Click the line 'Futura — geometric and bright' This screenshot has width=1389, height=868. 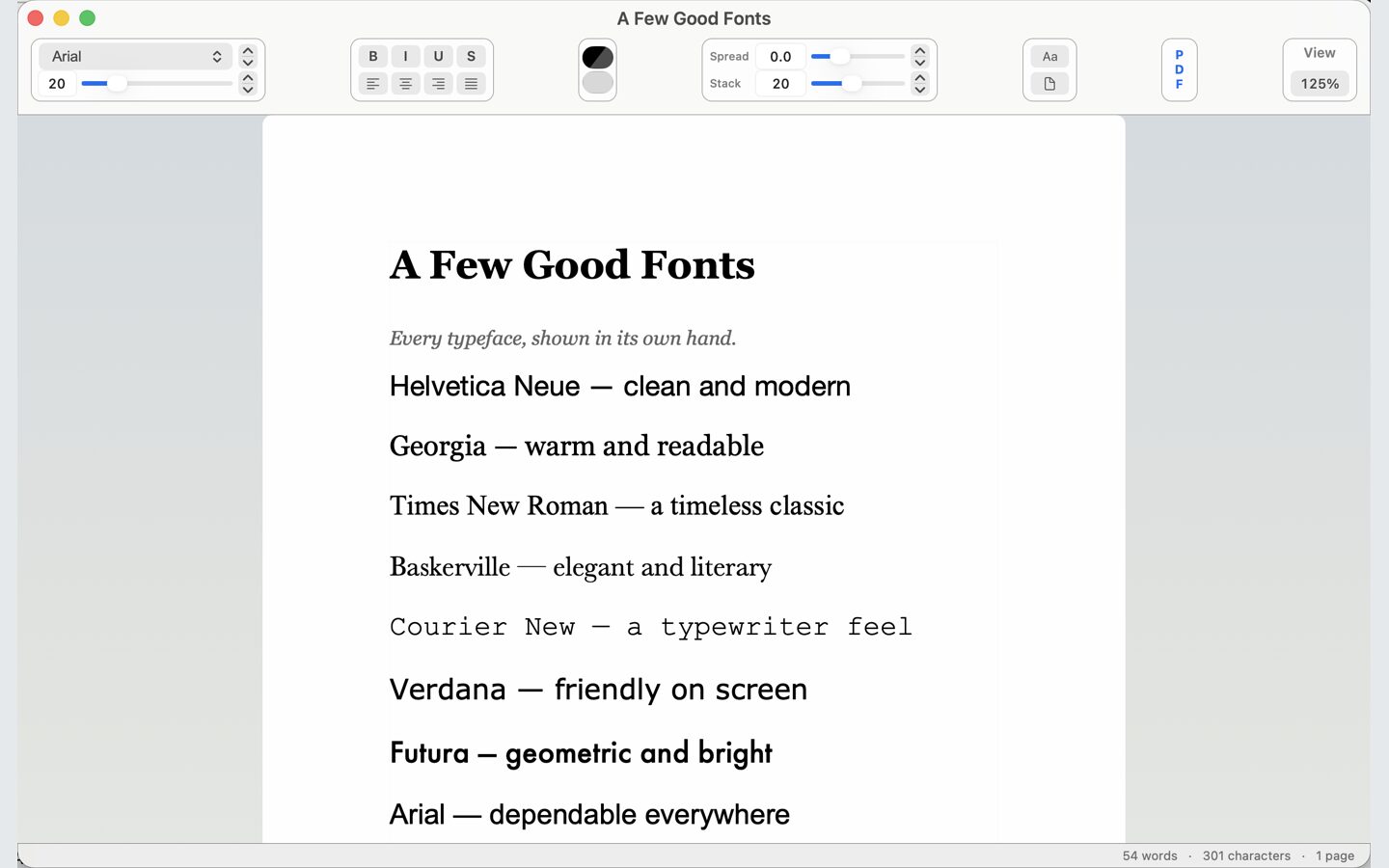pos(581,753)
